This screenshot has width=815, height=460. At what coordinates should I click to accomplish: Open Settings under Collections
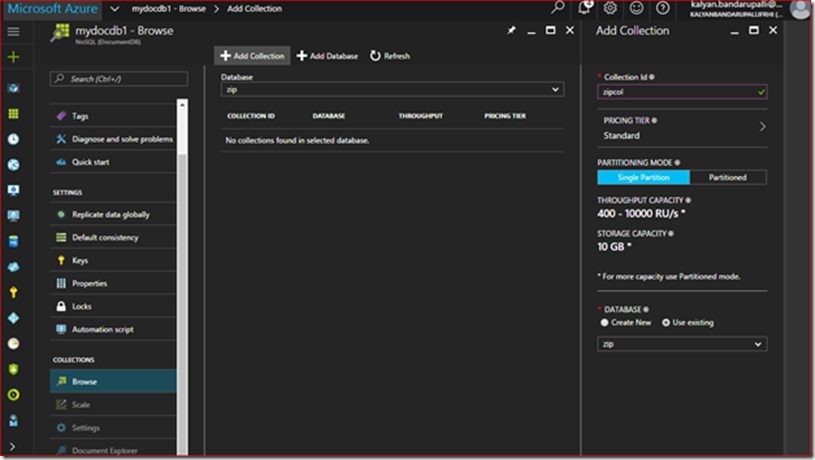(x=113, y=427)
